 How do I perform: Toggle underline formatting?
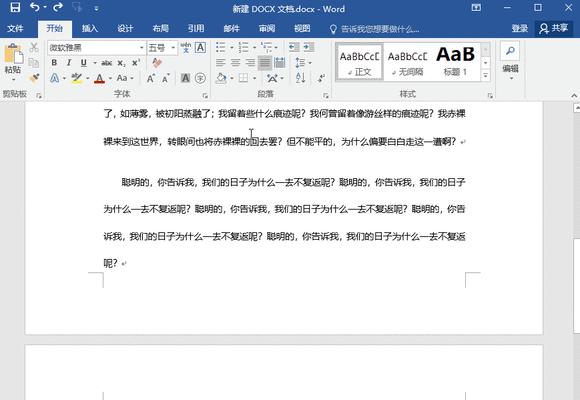tap(84, 63)
